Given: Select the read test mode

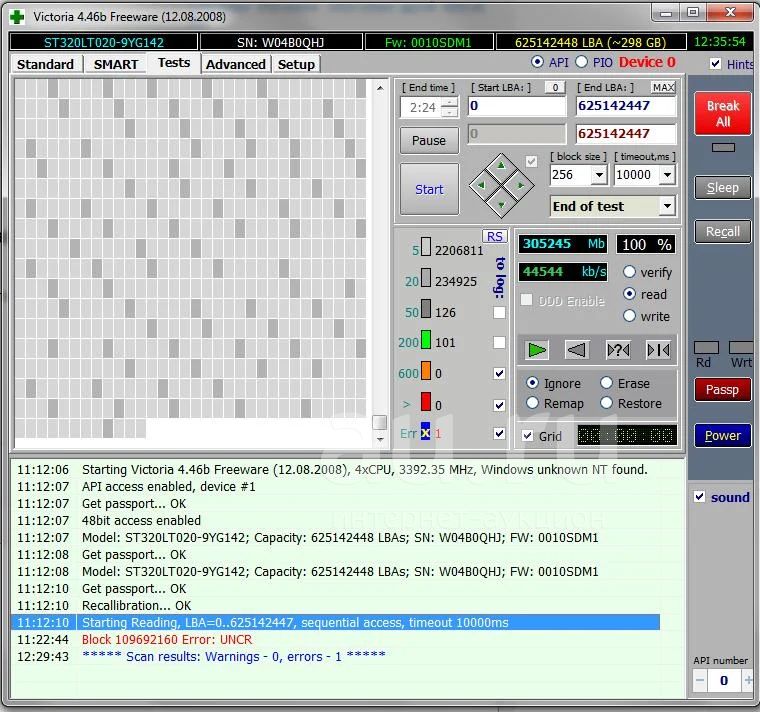Looking at the screenshot, I should pyautogui.click(x=629, y=294).
